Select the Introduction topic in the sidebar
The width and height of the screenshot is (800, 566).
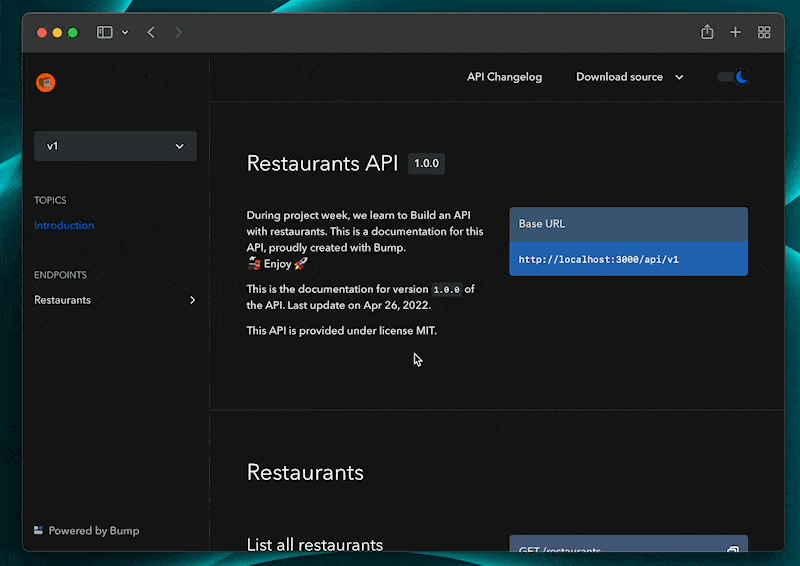(x=64, y=225)
